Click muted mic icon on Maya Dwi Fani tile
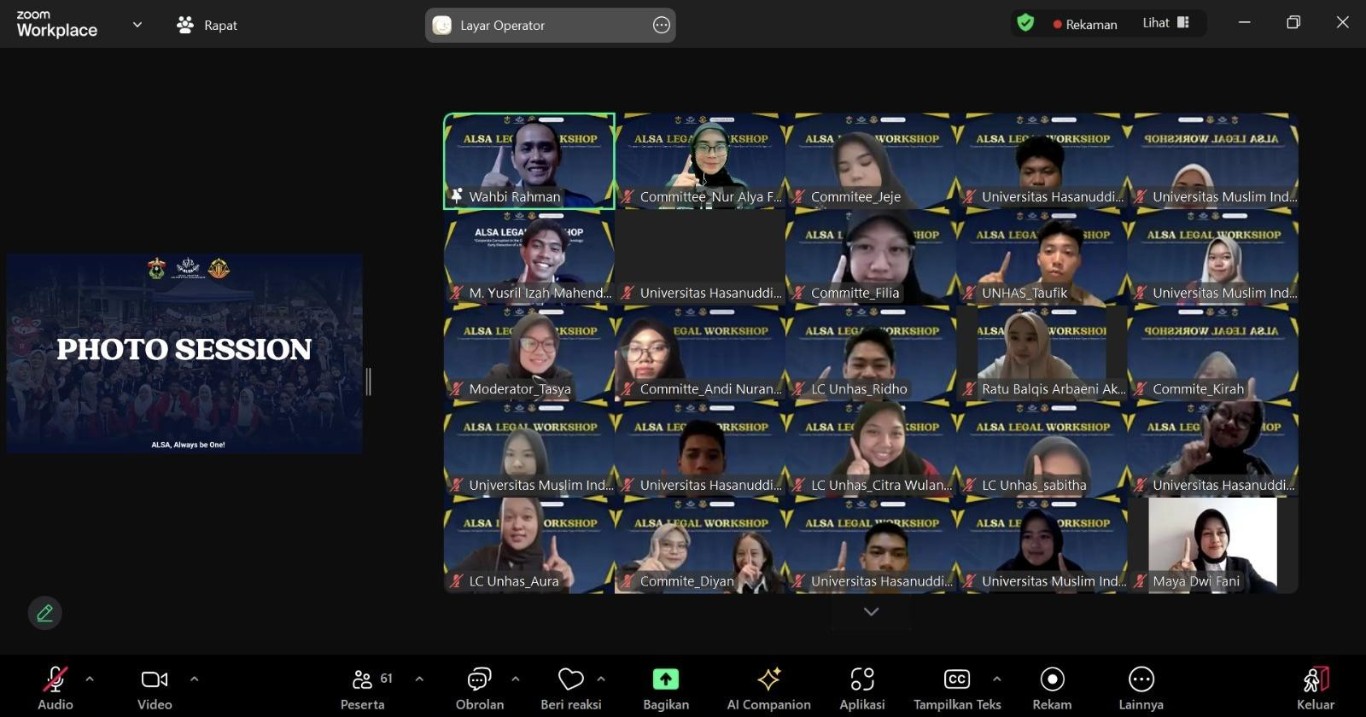This screenshot has height=717, width=1366. click(x=1141, y=581)
